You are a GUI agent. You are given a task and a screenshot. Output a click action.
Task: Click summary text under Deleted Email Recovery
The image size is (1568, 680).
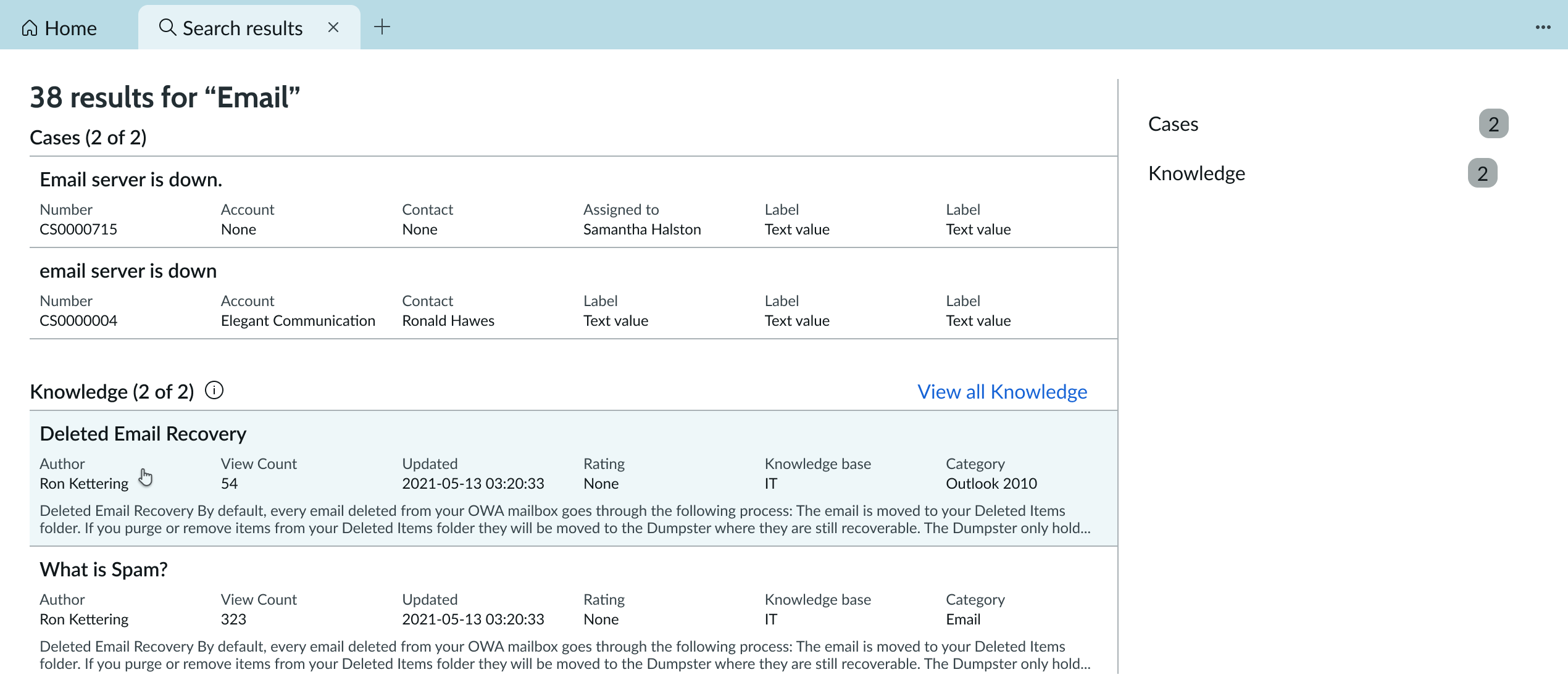(565, 520)
